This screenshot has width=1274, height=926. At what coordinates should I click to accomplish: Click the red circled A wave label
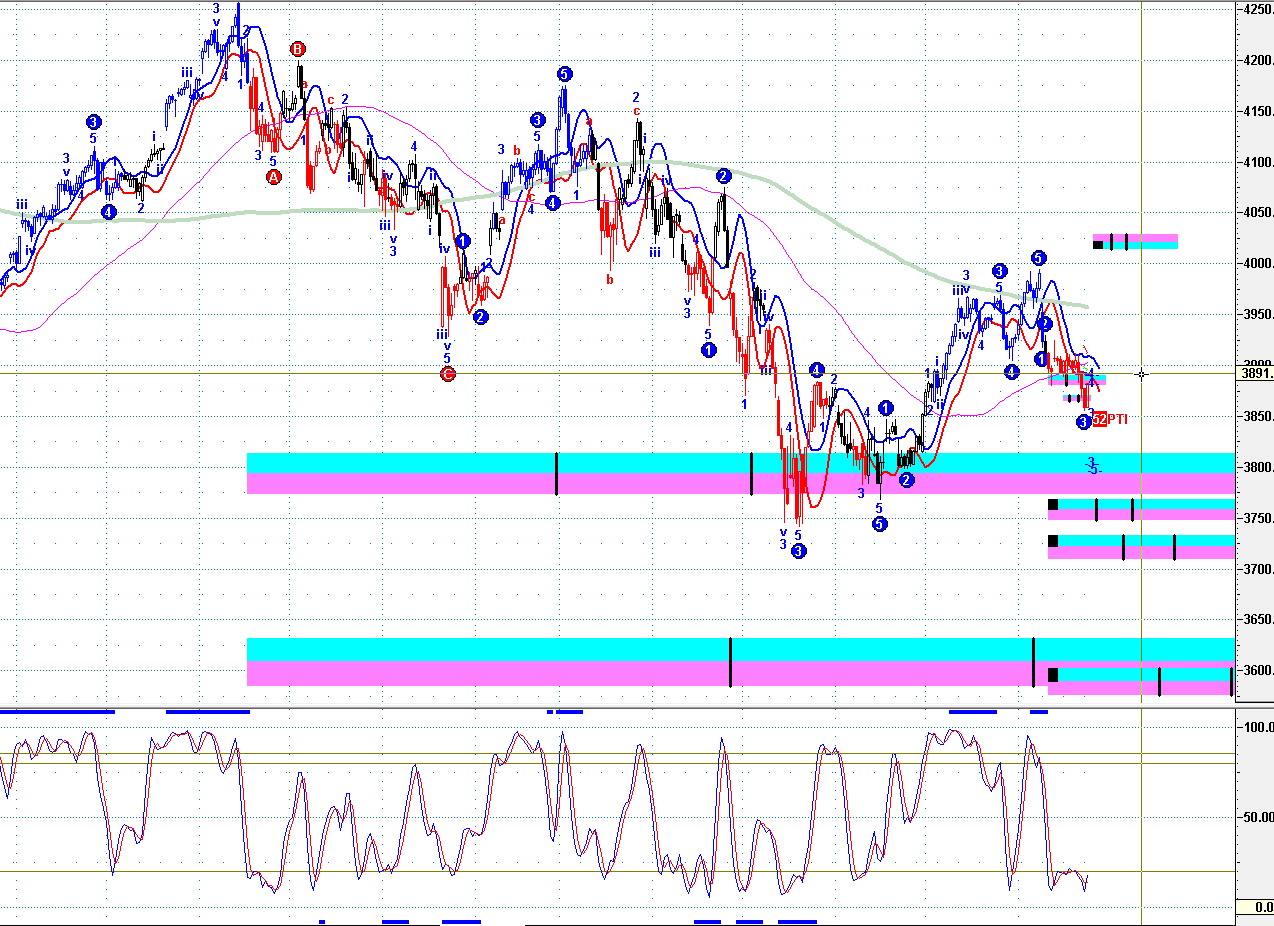[x=274, y=177]
